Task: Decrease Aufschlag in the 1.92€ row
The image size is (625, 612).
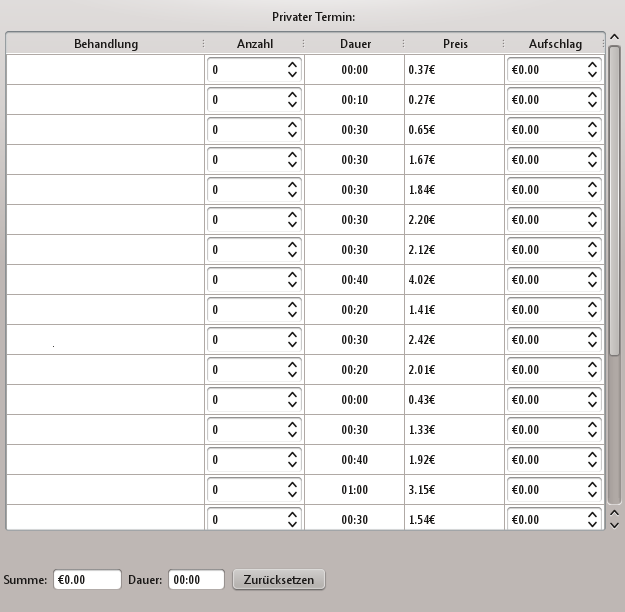Action: pos(592,464)
